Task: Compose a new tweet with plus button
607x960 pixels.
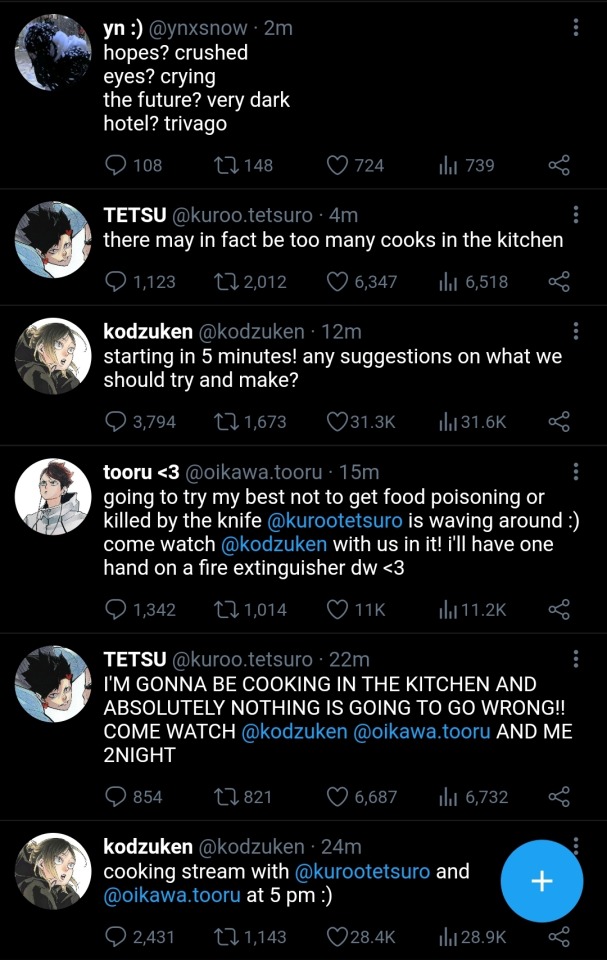Action: click(x=541, y=881)
